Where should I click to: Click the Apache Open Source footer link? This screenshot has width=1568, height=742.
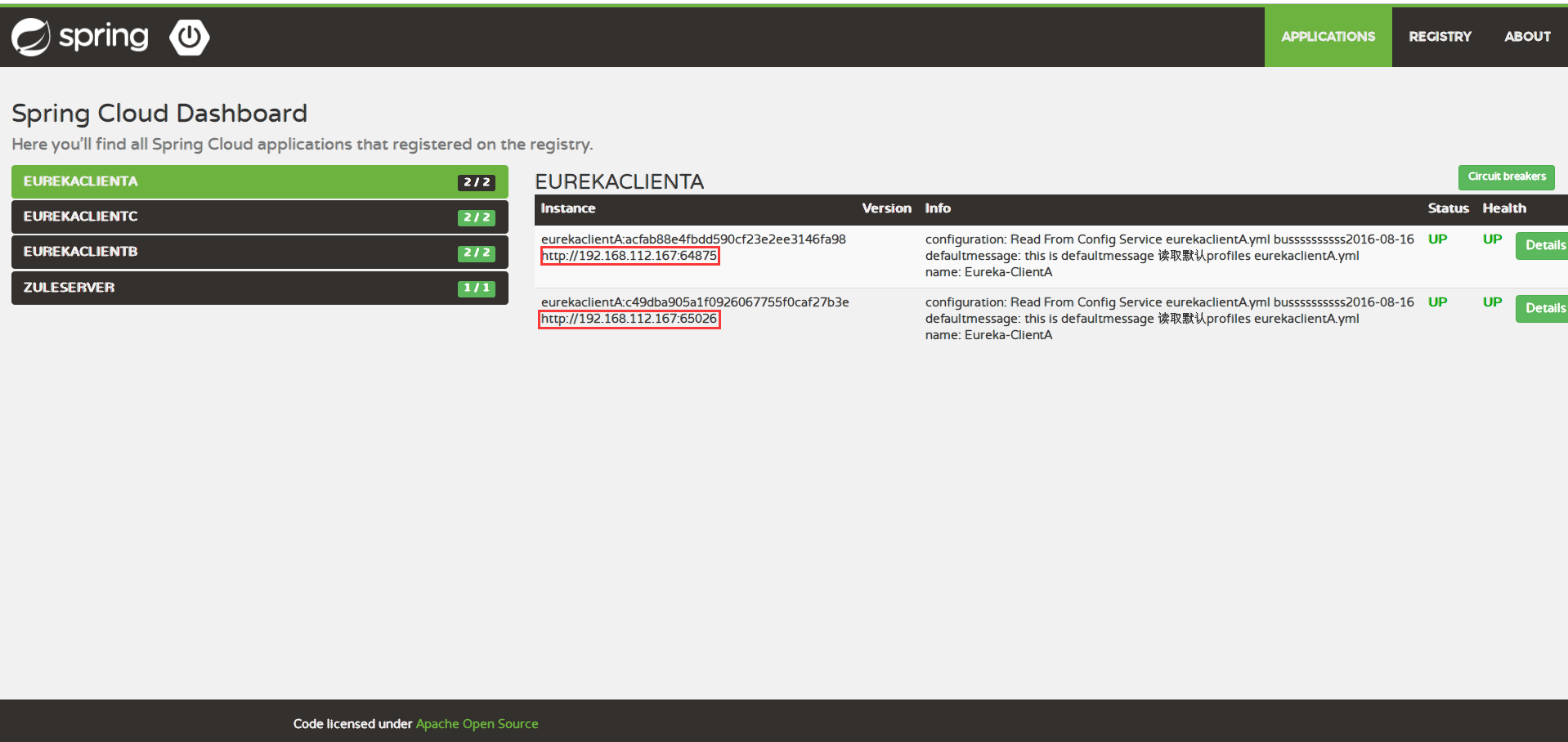pos(477,724)
